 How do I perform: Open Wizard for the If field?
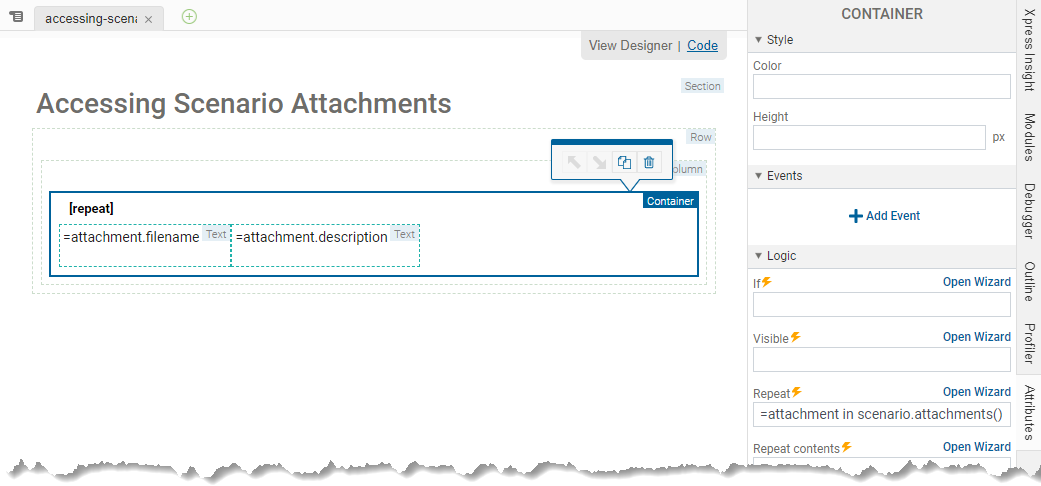[976, 282]
